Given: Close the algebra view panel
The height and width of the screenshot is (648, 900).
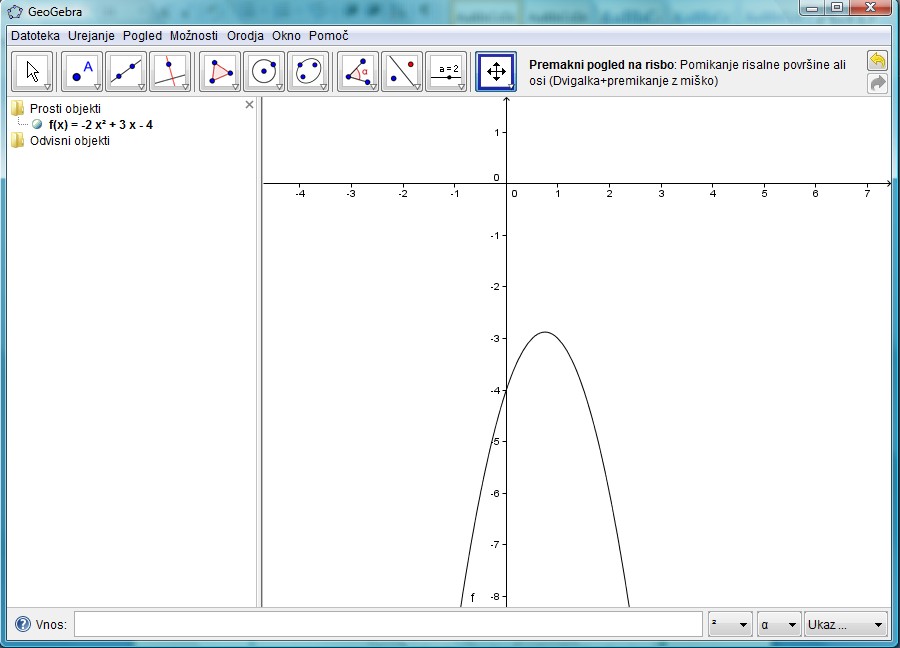Looking at the screenshot, I should pyautogui.click(x=250, y=105).
